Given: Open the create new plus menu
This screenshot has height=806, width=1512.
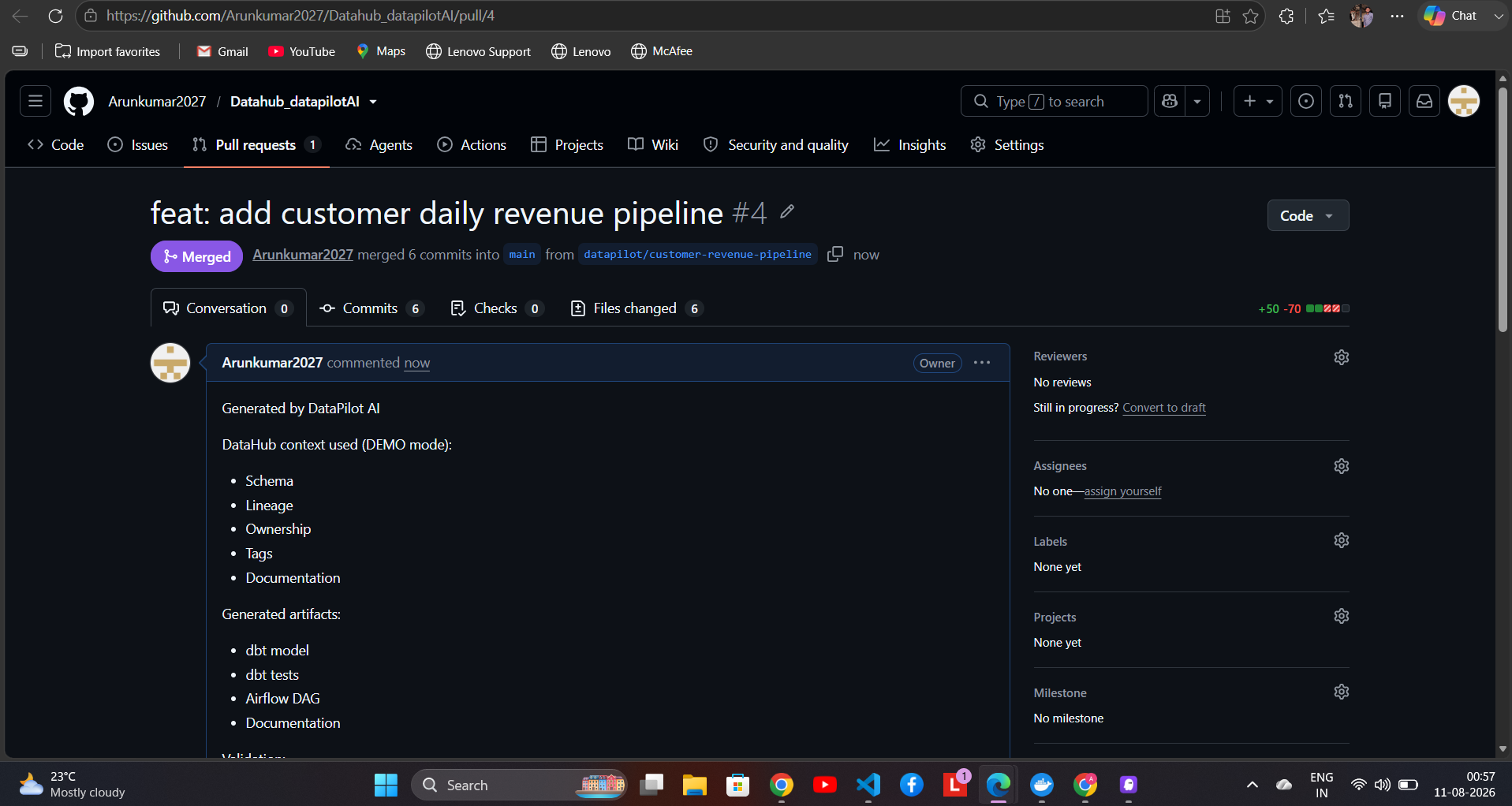Looking at the screenshot, I should [1258, 101].
